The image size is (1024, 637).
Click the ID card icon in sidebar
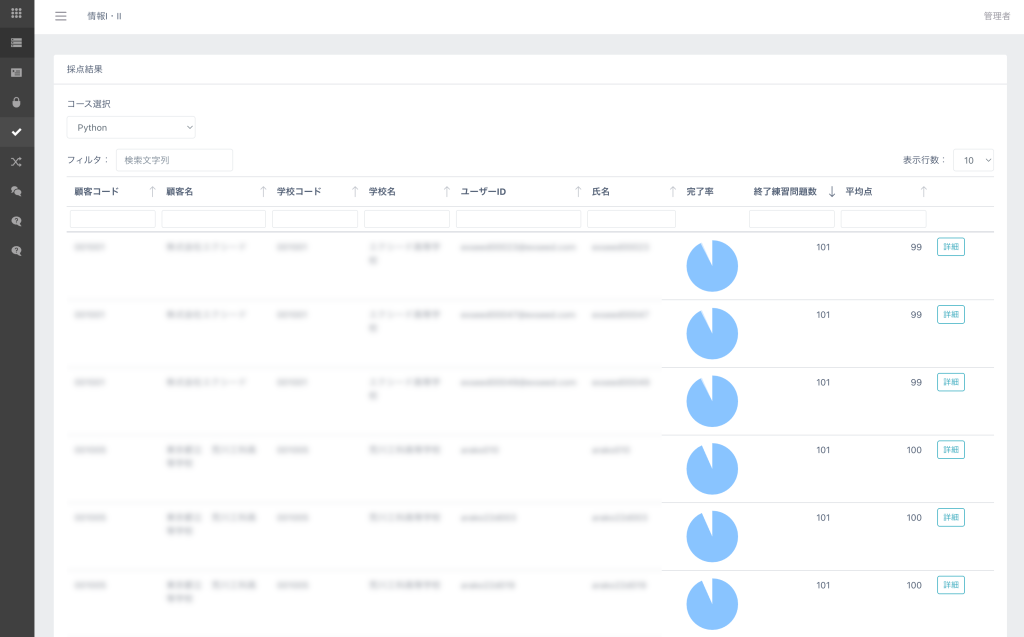click(16, 73)
